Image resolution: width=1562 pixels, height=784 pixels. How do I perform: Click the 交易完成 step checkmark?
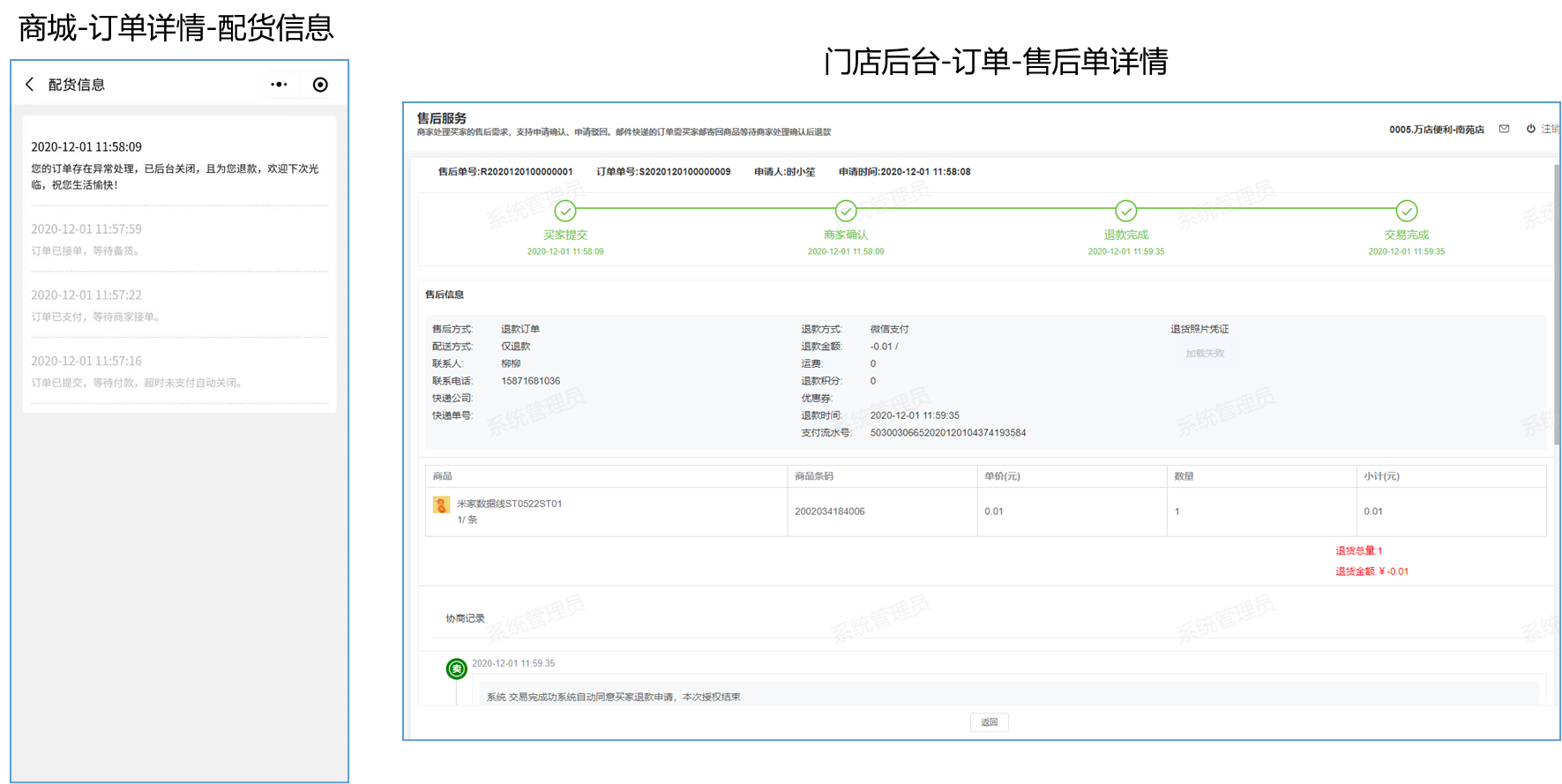coord(1407,211)
